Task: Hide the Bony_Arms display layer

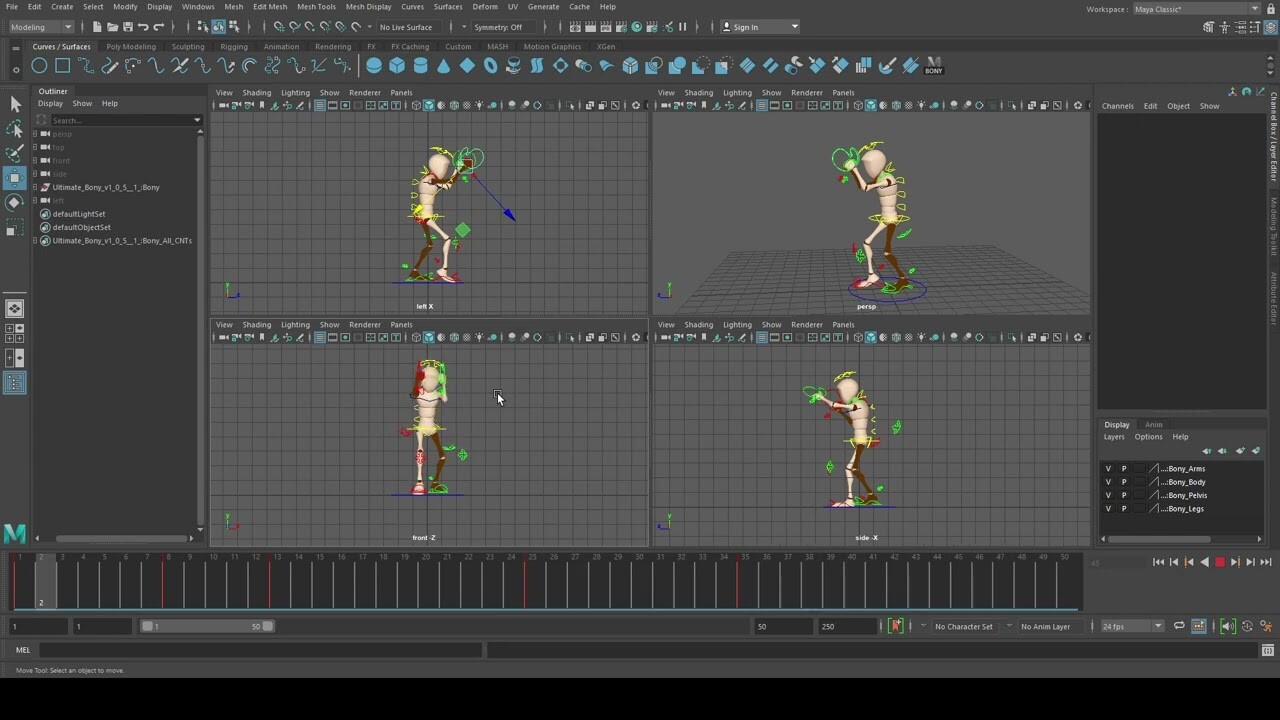Action: (1107, 468)
